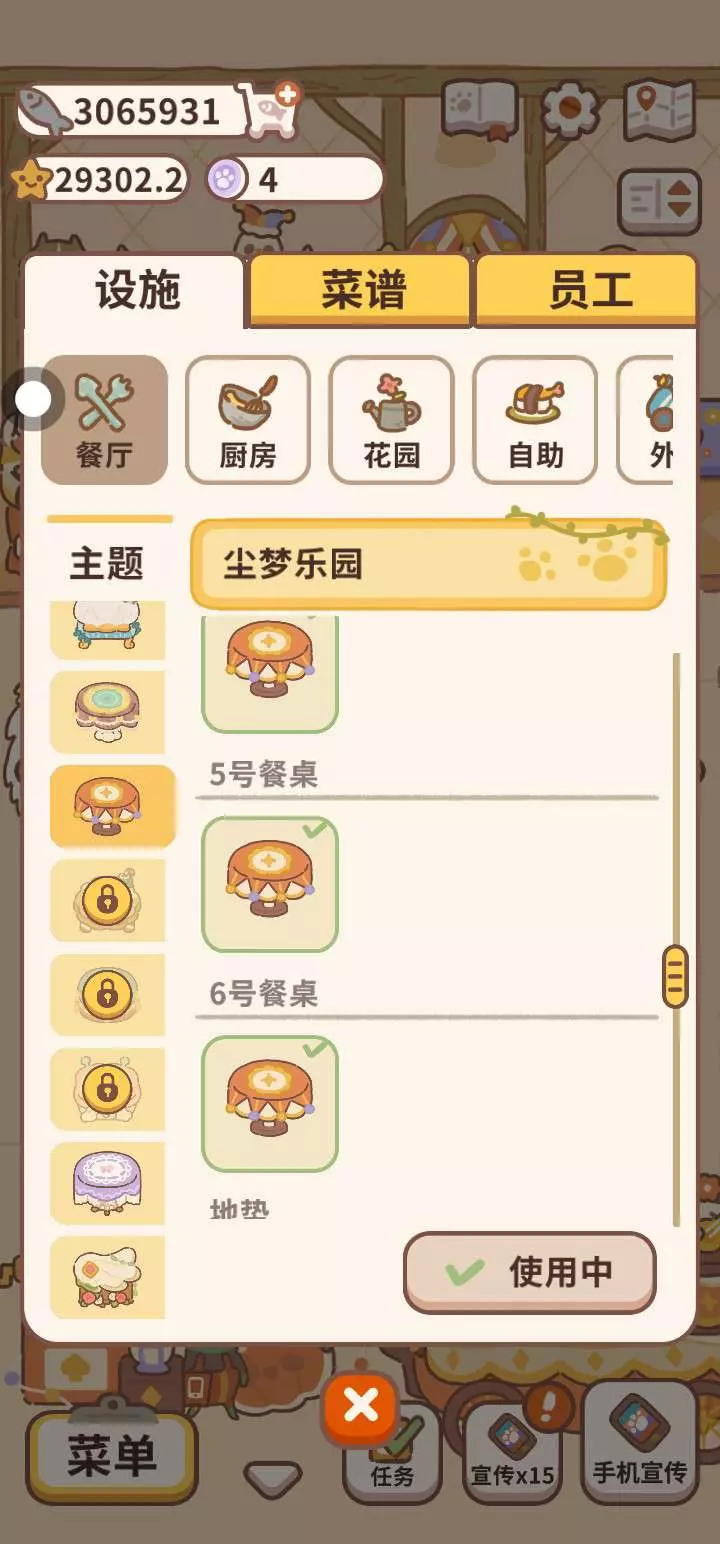
Task: Switch to the 员工 staff tab
Action: 587,291
